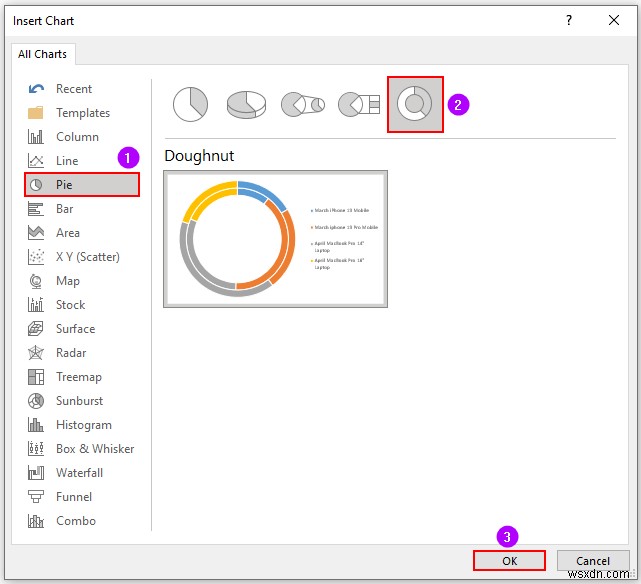The height and width of the screenshot is (584, 641).
Task: Click the Recent category arrow icon
Action: [x=36, y=89]
